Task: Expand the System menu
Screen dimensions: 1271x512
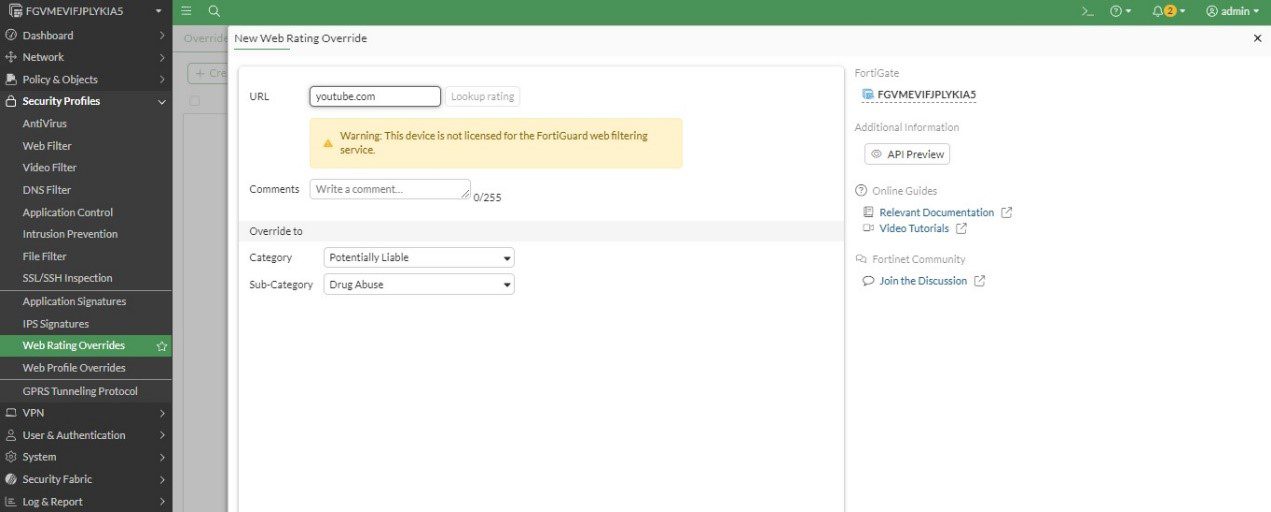Action: [86, 457]
